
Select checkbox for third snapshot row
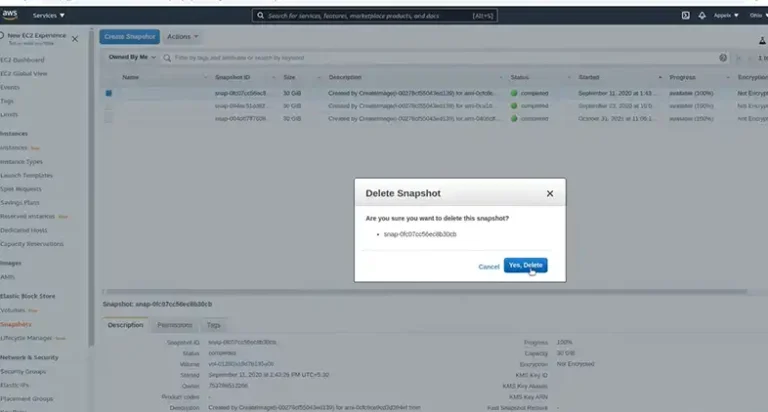coord(109,118)
